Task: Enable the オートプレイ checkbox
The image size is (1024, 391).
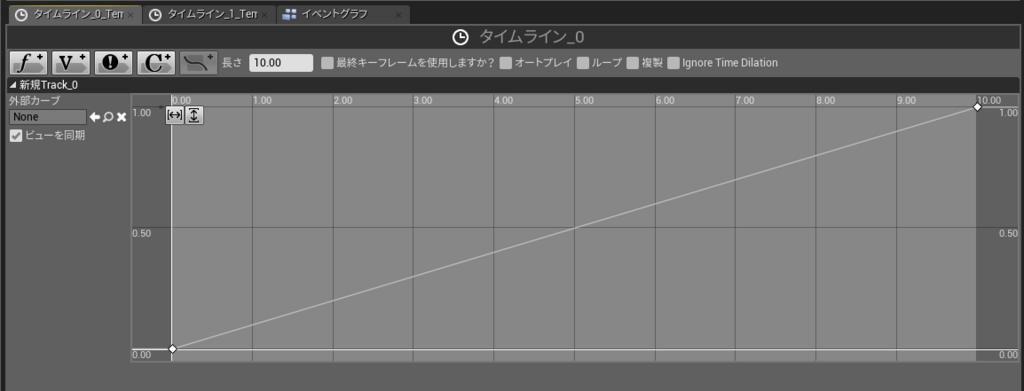Action: [x=505, y=63]
